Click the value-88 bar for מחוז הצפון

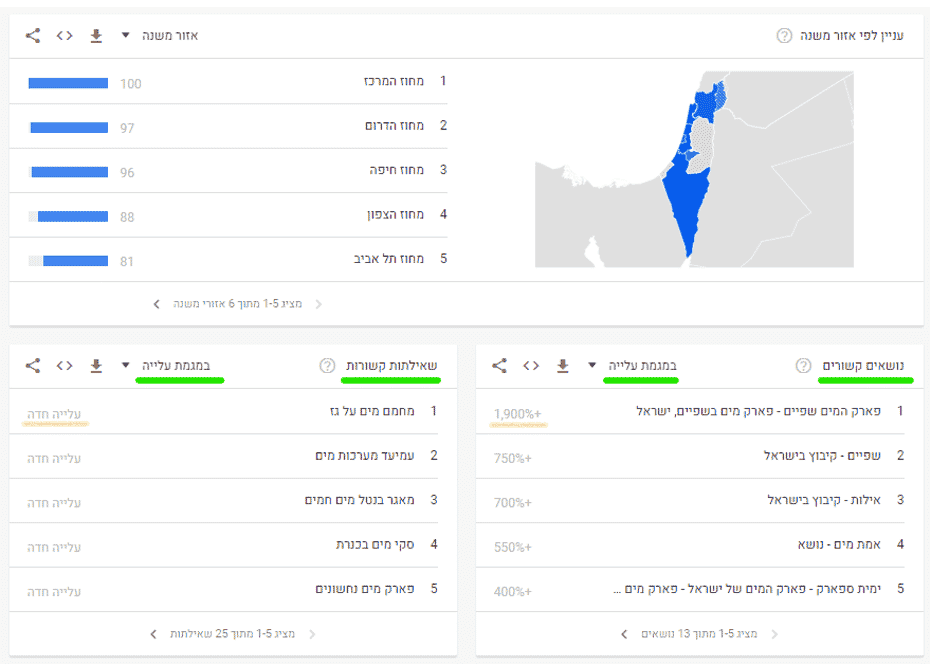68,216
